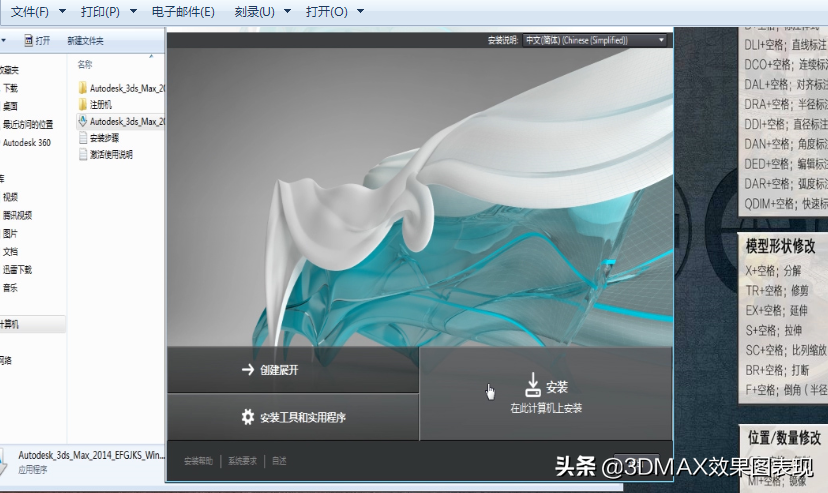The image size is (828, 493).
Task: Click 新建文件夹 in Explorer toolbar
Action: click(x=85, y=41)
